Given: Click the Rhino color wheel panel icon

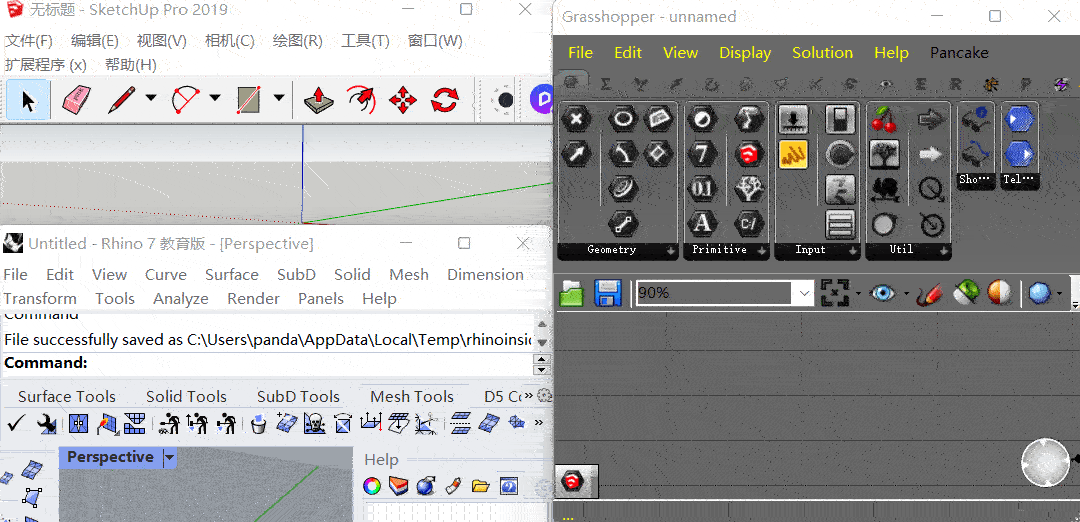Looking at the screenshot, I should [x=372, y=486].
